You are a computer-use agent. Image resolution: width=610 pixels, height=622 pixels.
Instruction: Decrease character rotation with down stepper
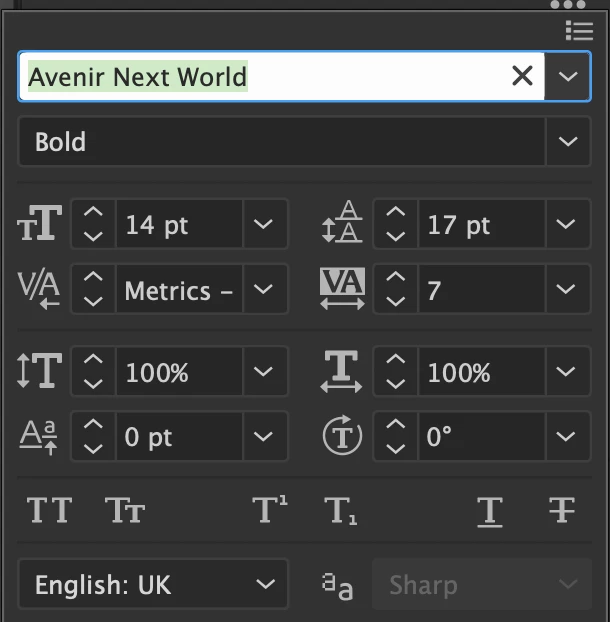[395, 449]
